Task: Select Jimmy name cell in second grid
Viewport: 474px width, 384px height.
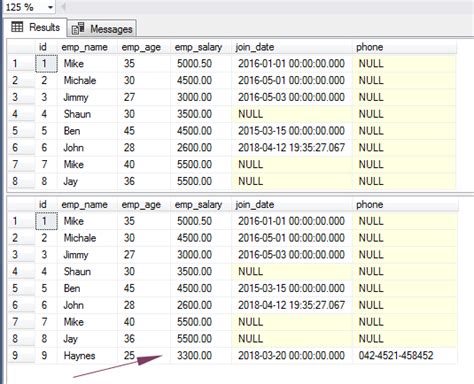Action: coord(87,255)
